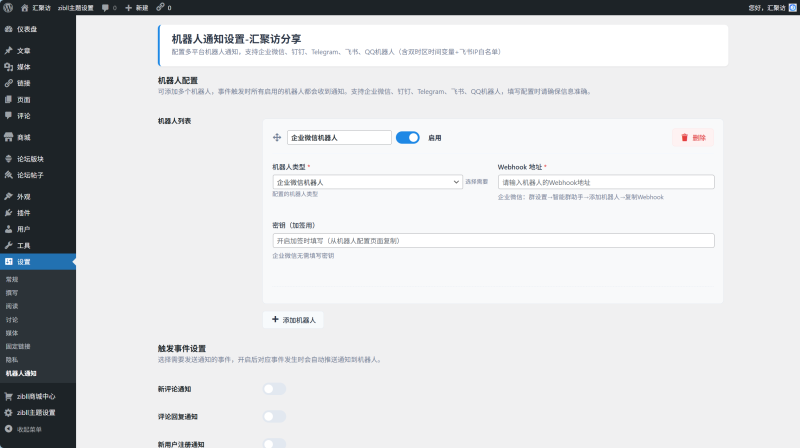Collapse sidebar with 收起菜单
The height and width of the screenshot is (448, 800).
pyautogui.click(x=30, y=428)
